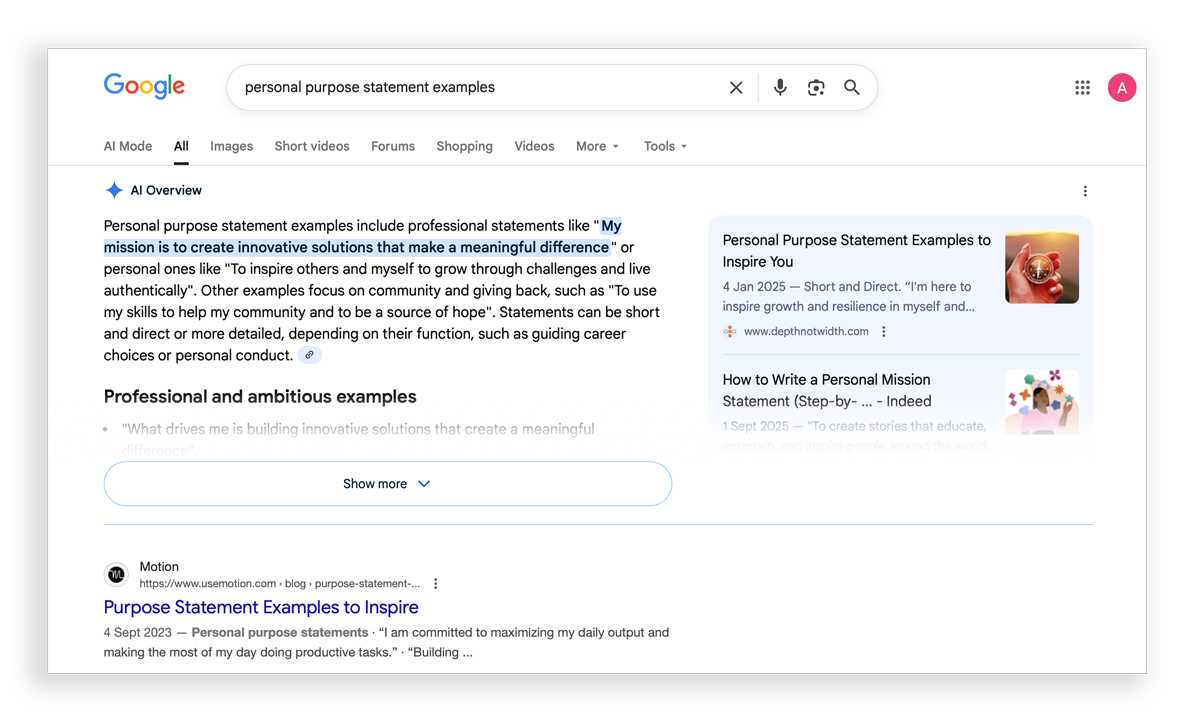The width and height of the screenshot is (1194, 722).
Task: Click the depthnotwidth.com favicon
Action: click(729, 331)
